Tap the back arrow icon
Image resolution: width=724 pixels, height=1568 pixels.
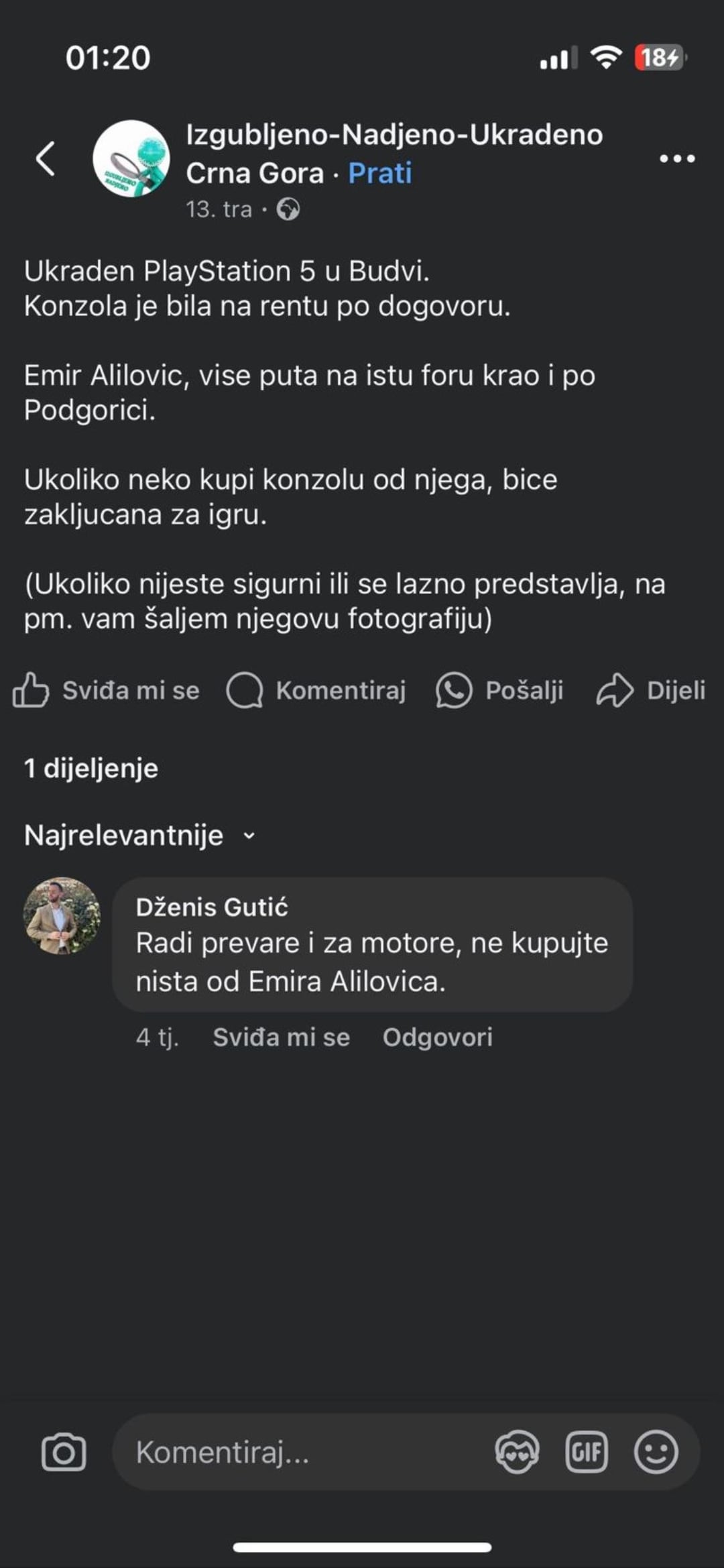(x=46, y=159)
